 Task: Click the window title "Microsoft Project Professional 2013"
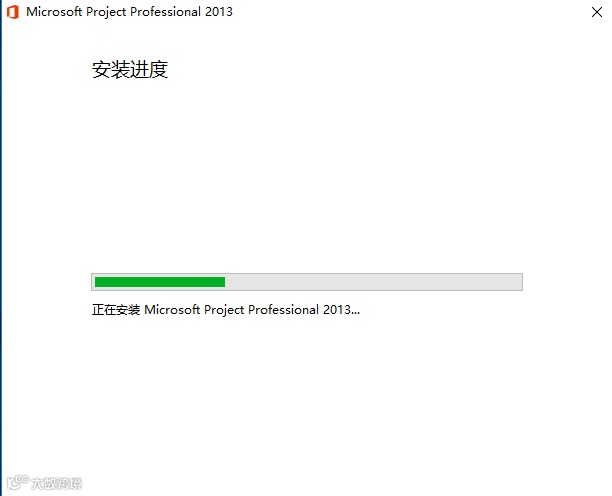pos(129,12)
